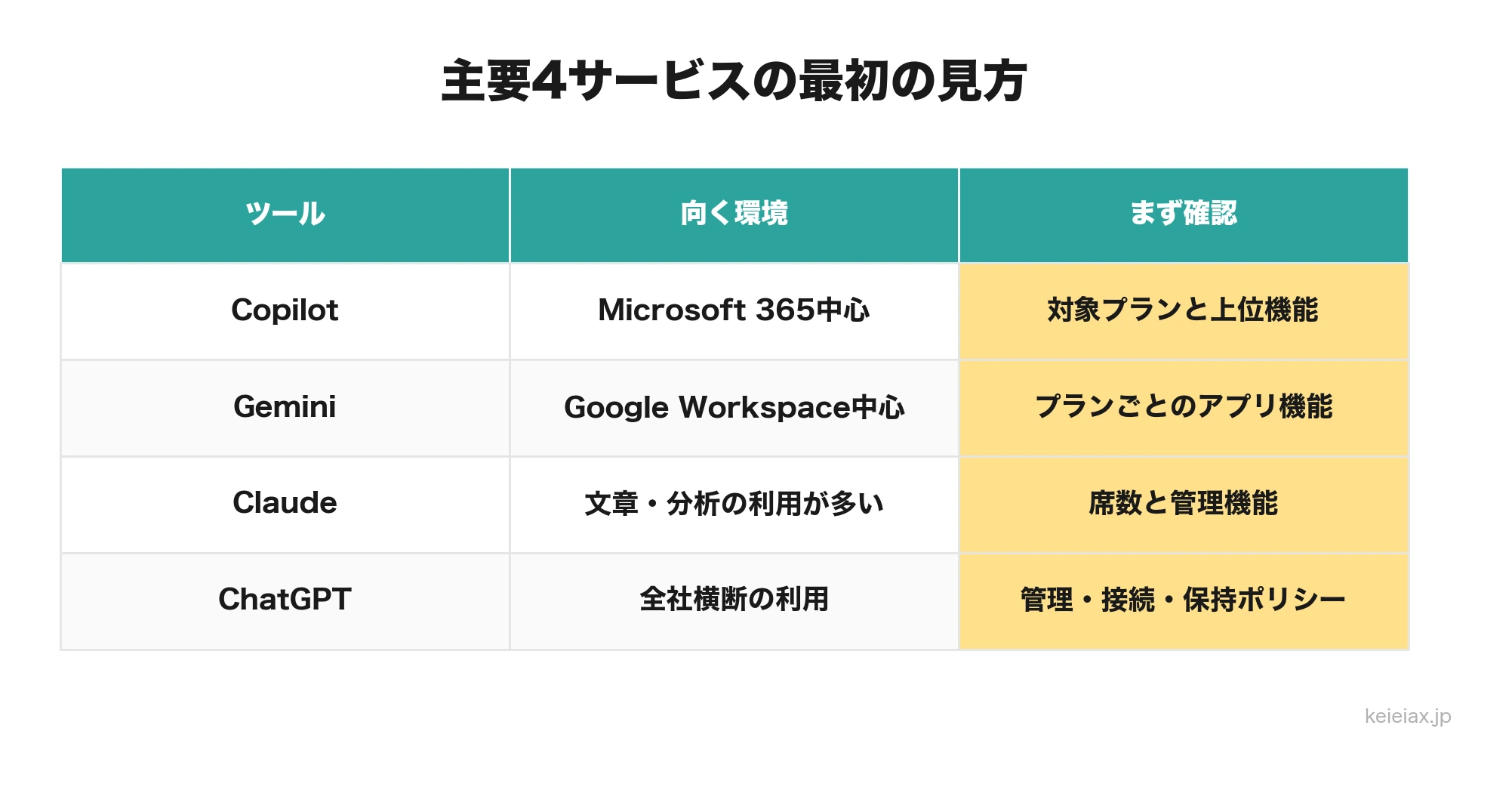
Task: Select the 向く環境 column header
Action: point(734,215)
